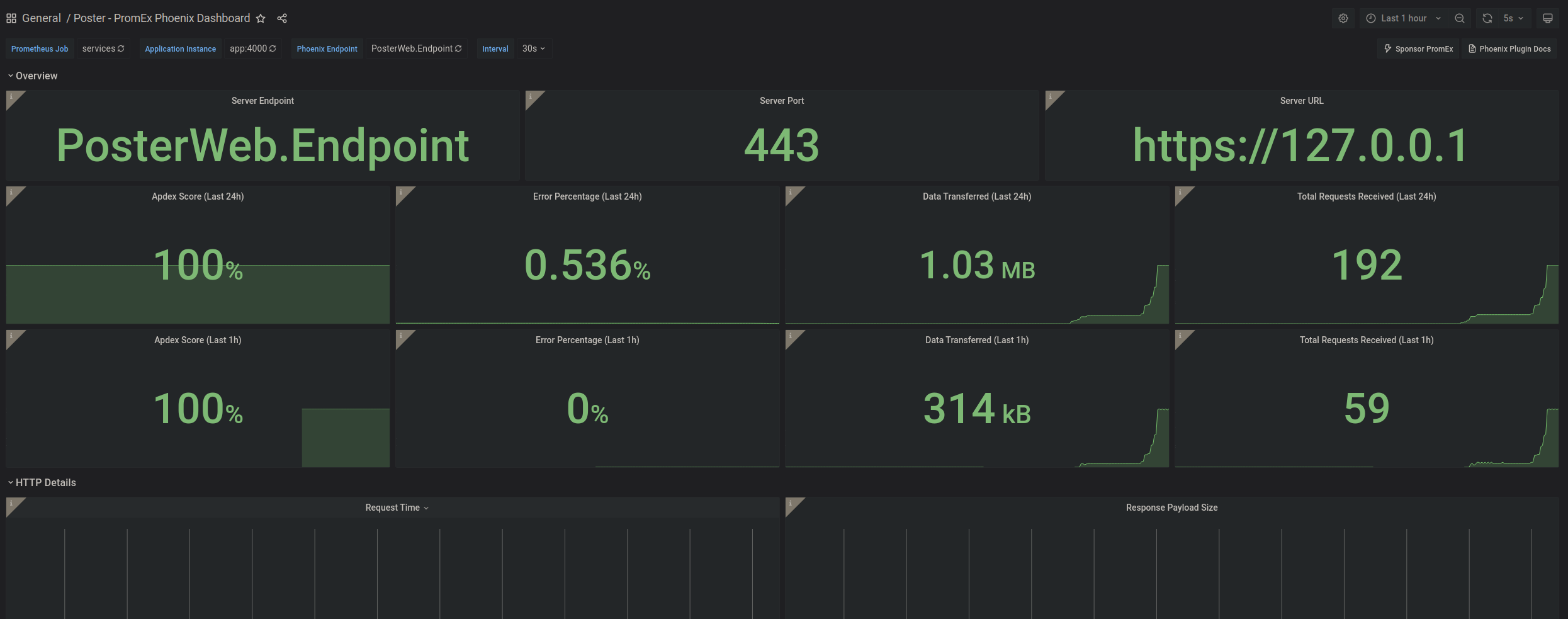The image size is (1568, 619).
Task: Click the 59 requests value
Action: pyautogui.click(x=1367, y=409)
